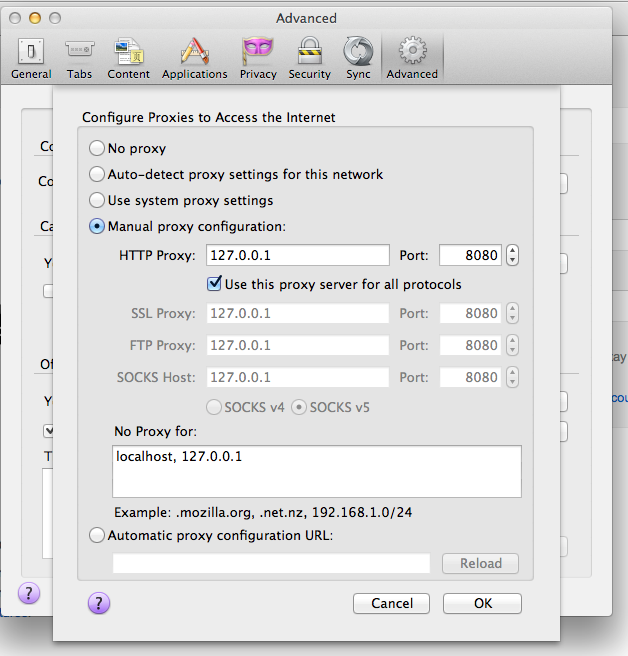Click the purple help icon in dialog
The image size is (628, 656).
[99, 603]
